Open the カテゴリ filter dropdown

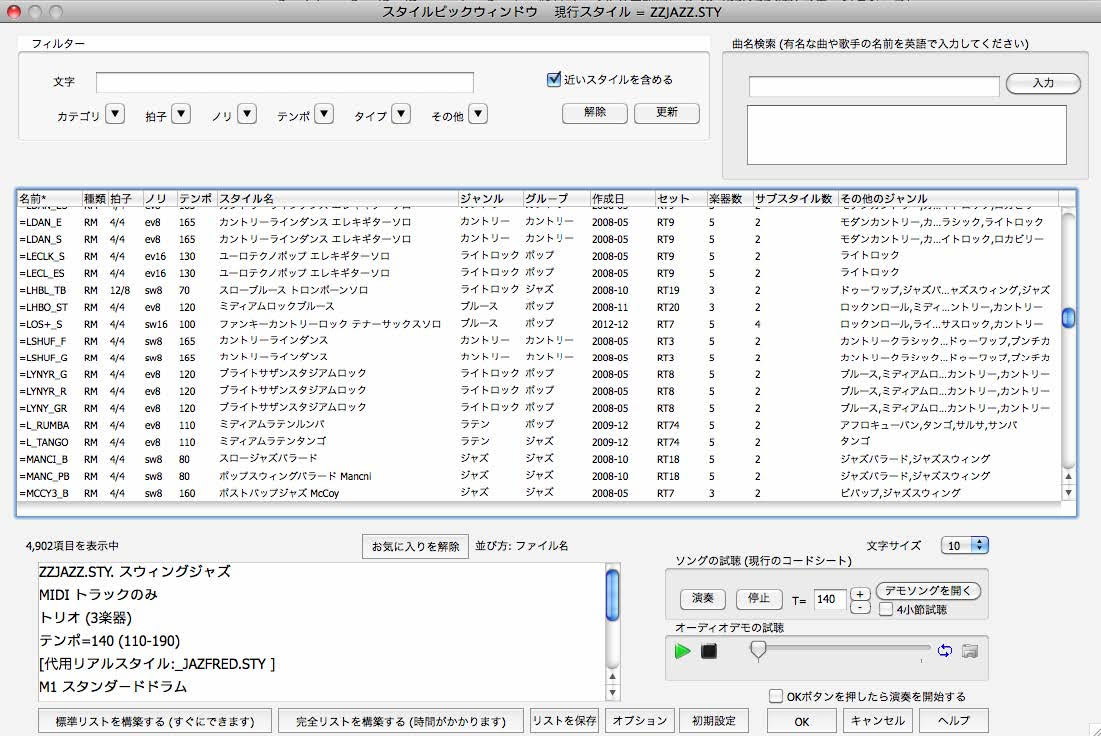pos(115,115)
